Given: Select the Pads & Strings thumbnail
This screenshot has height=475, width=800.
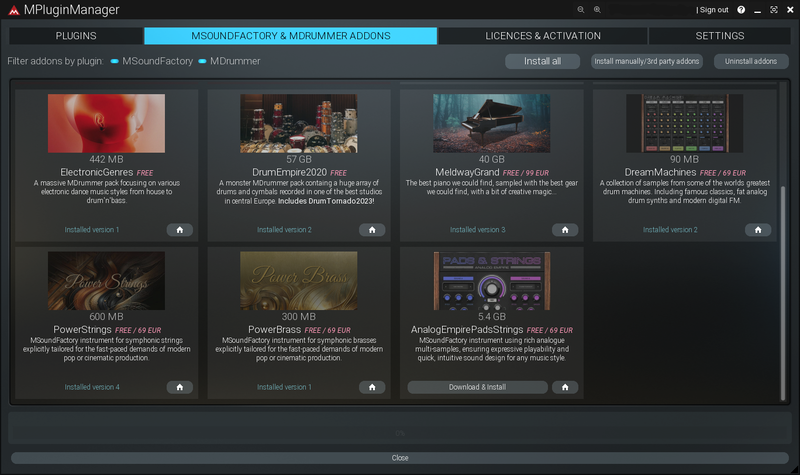Looking at the screenshot, I should (x=491, y=281).
